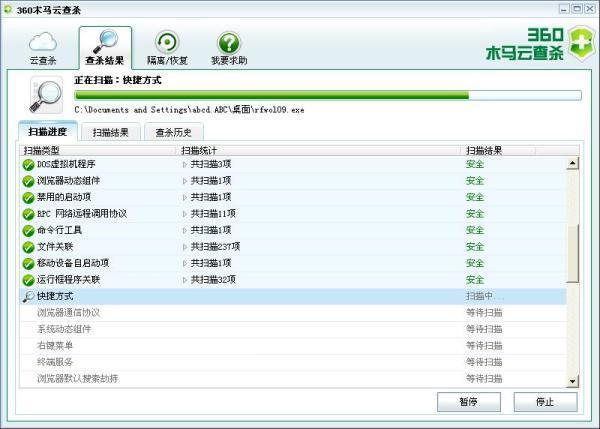Click the 扫描类型 column header

(x=98, y=150)
